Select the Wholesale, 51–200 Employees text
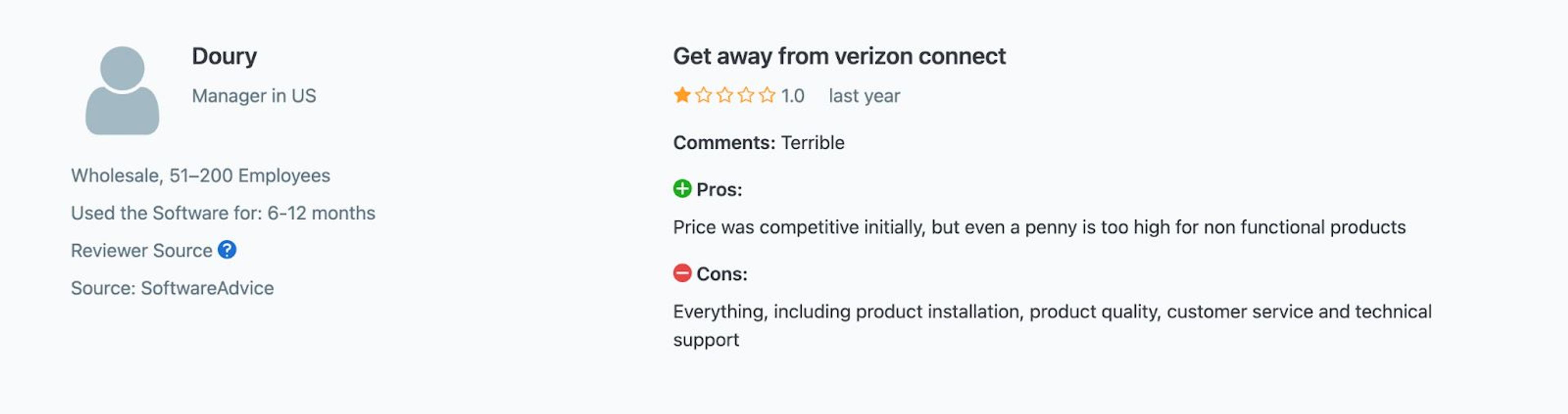This screenshot has height=414, width=1568. point(201,176)
